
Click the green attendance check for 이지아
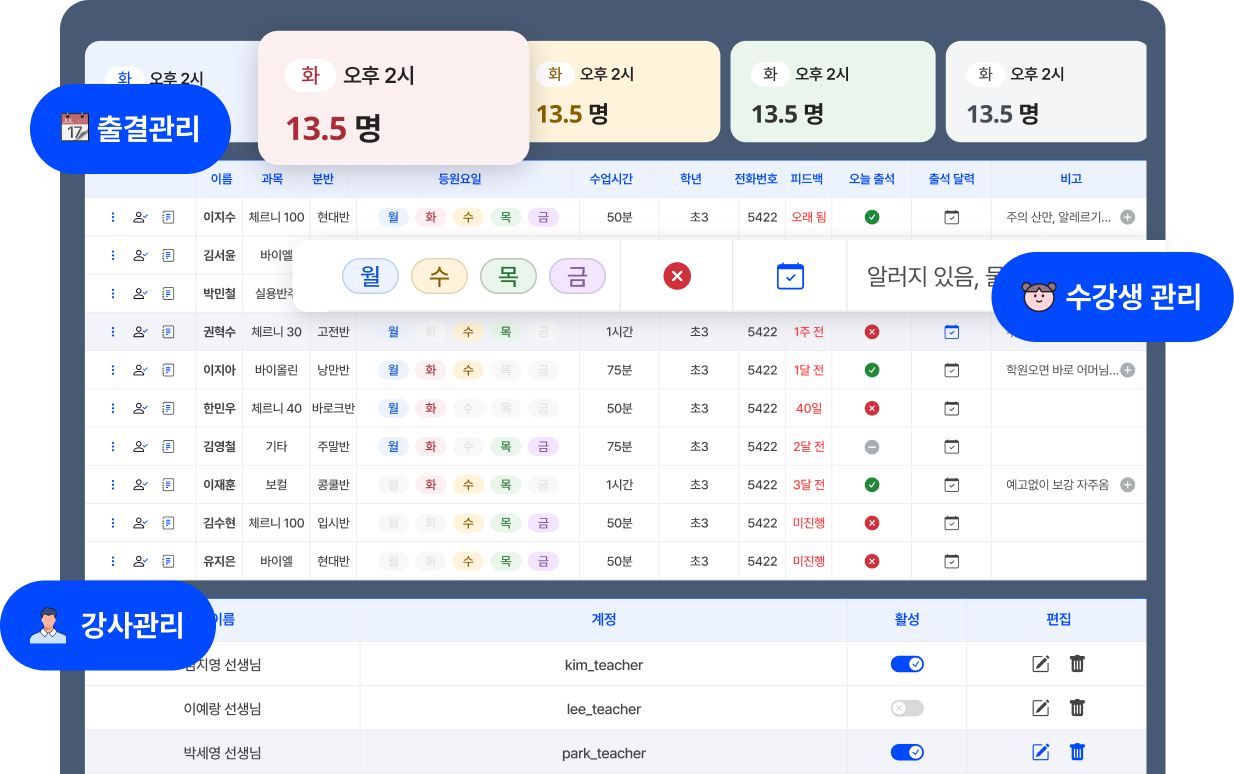click(871, 370)
